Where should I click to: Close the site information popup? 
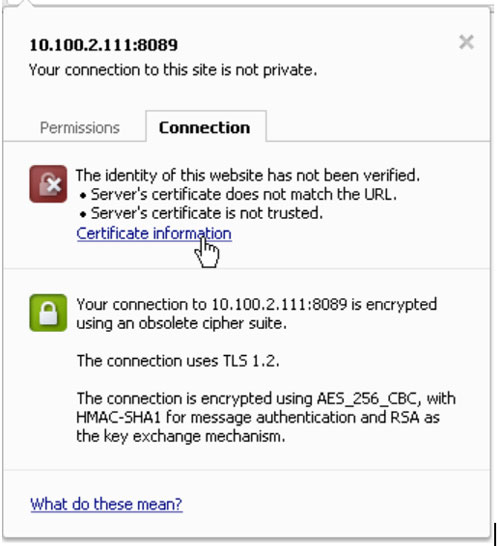[x=466, y=42]
